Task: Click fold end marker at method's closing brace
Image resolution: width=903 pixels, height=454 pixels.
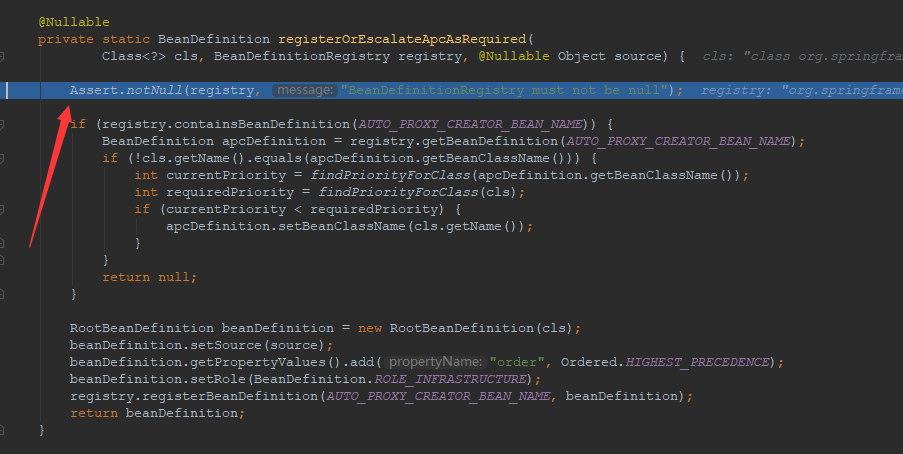Action: click(4, 430)
